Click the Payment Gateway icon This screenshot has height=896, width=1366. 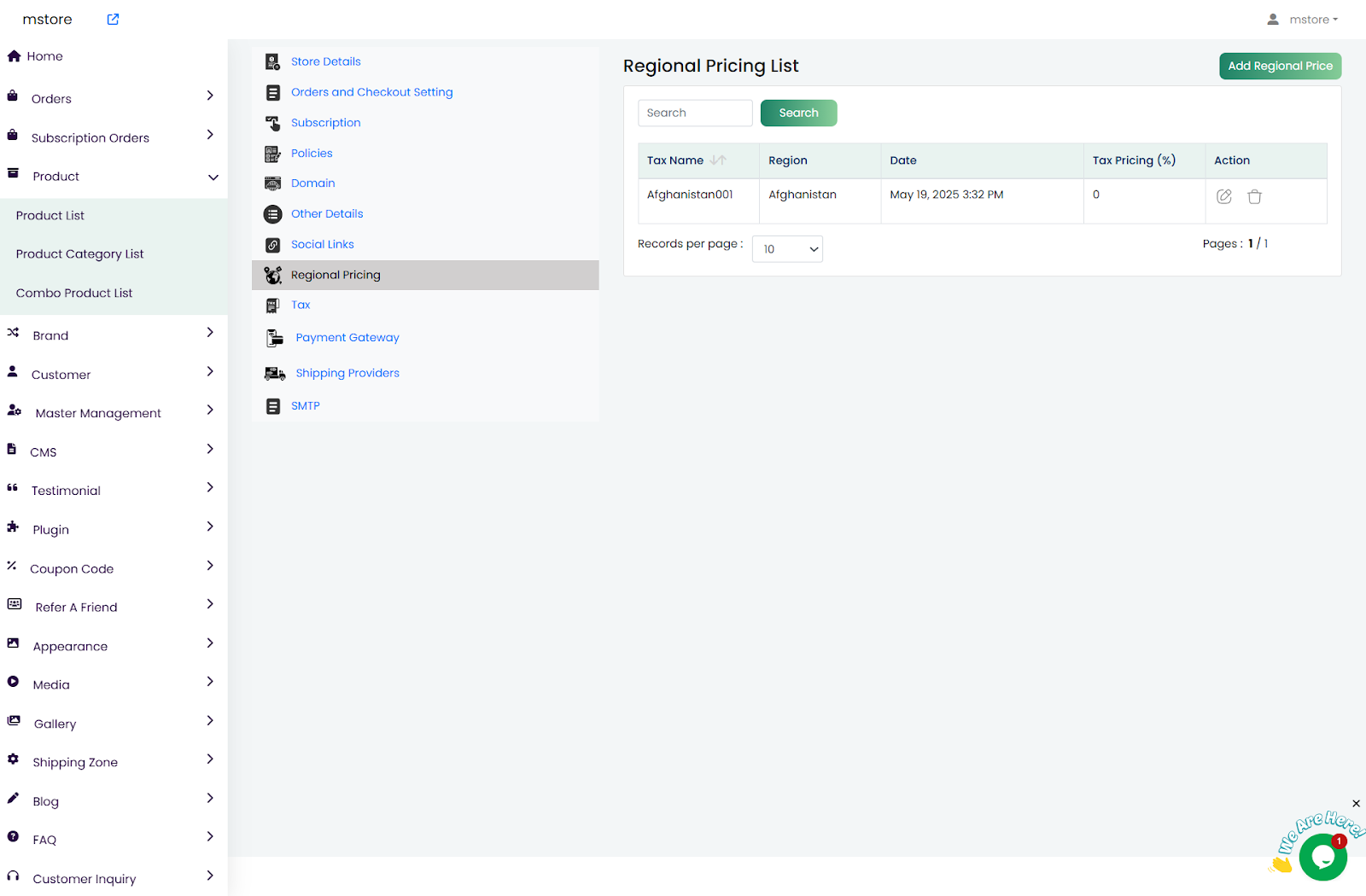point(274,338)
